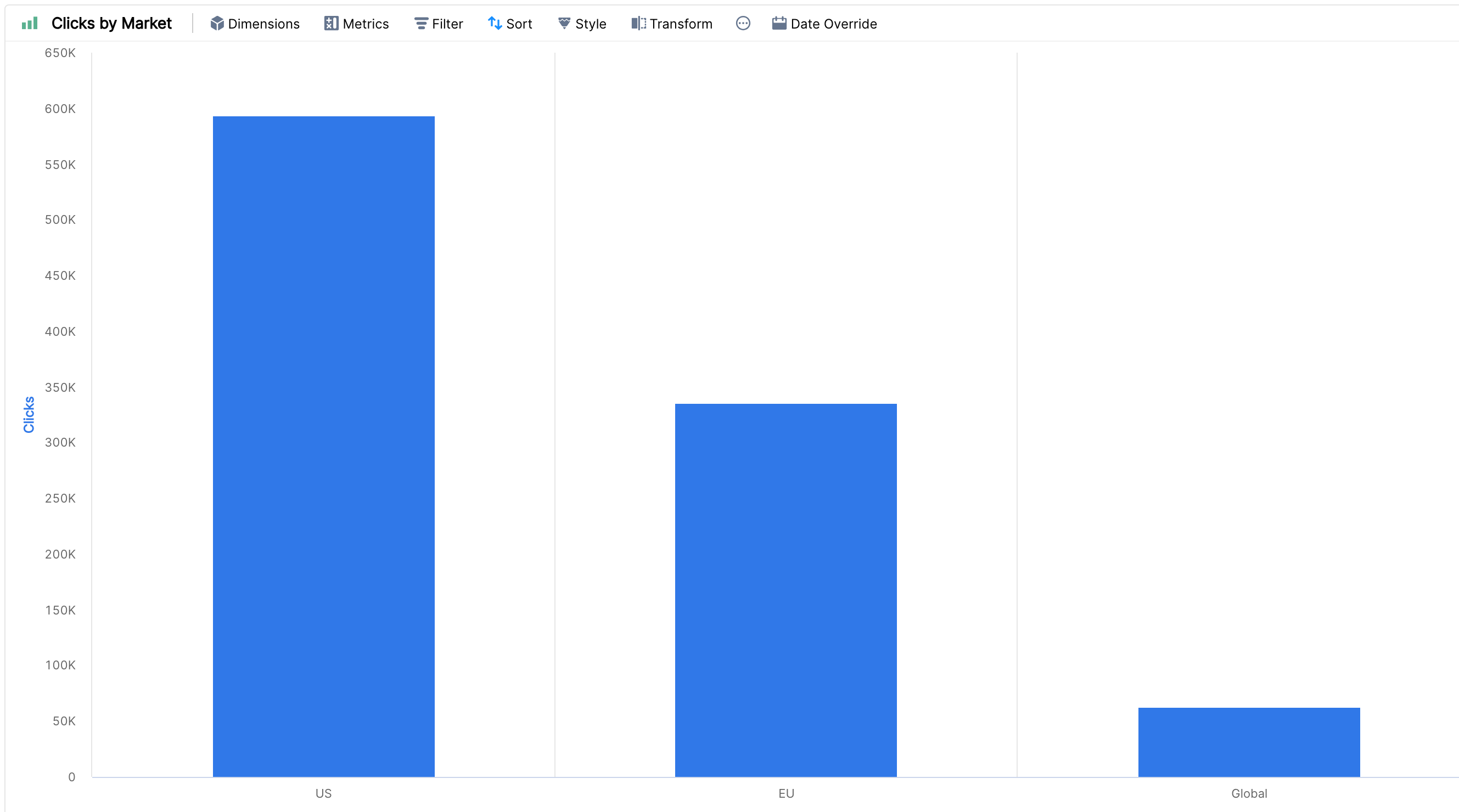The width and height of the screenshot is (1459, 812).
Task: Click the Sort arrows icon
Action: click(495, 23)
